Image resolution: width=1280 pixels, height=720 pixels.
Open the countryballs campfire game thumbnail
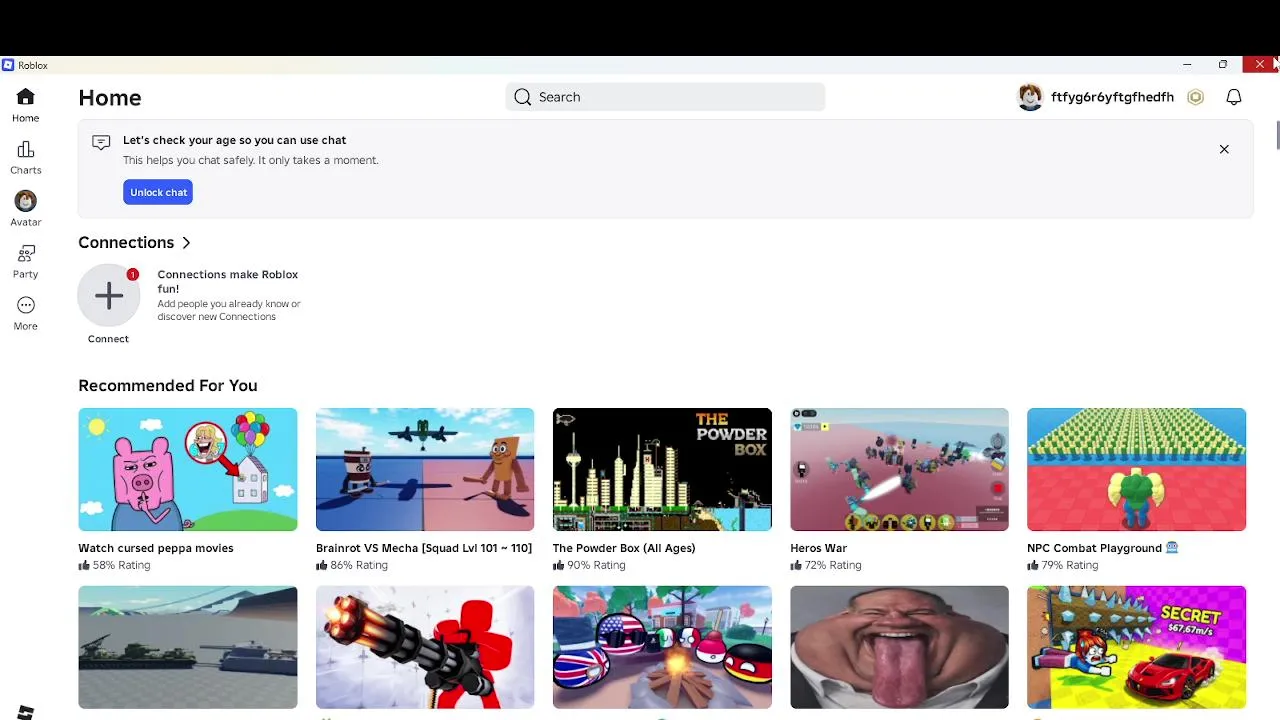click(x=662, y=647)
